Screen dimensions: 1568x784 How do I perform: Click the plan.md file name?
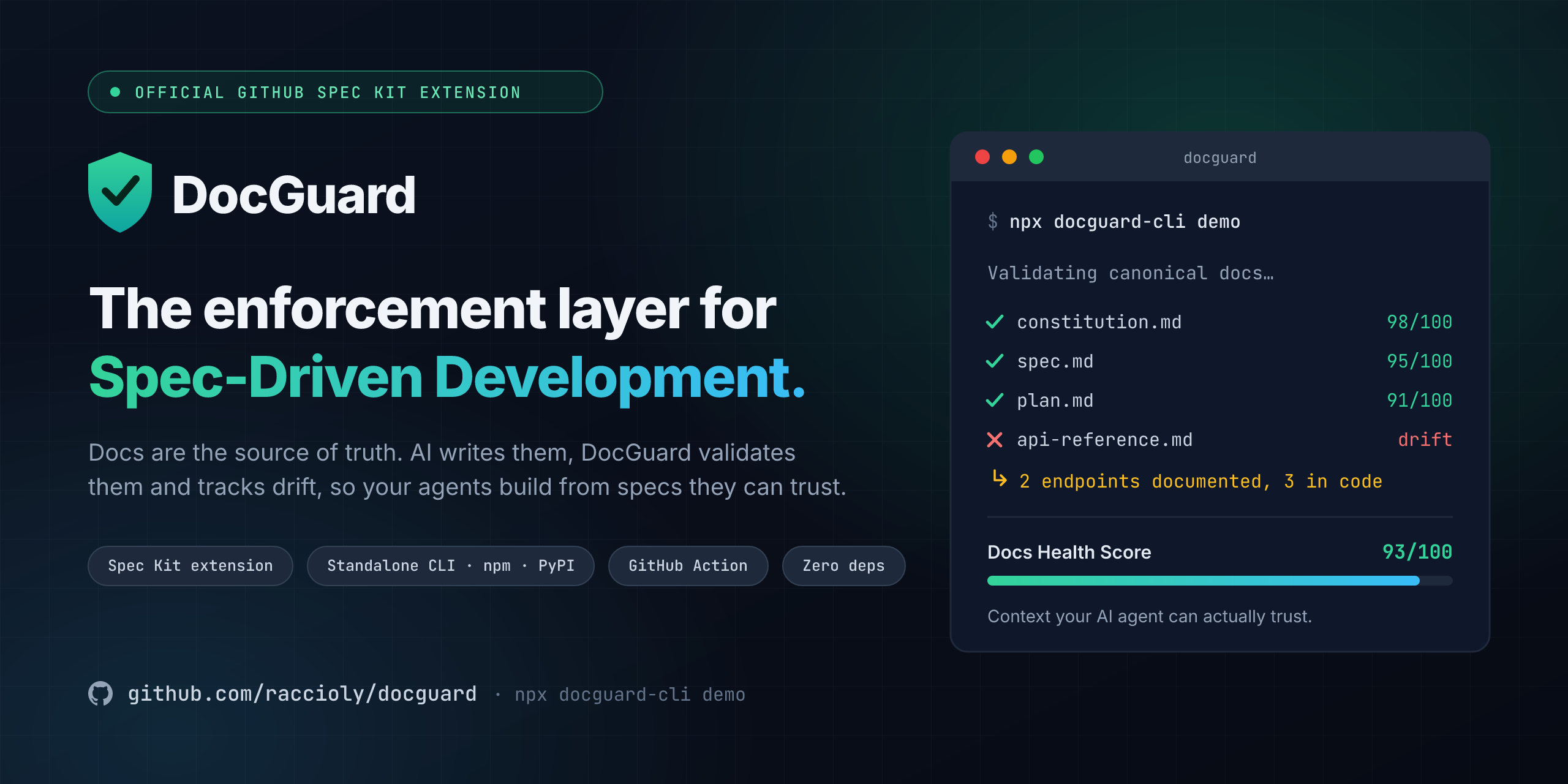click(1055, 401)
